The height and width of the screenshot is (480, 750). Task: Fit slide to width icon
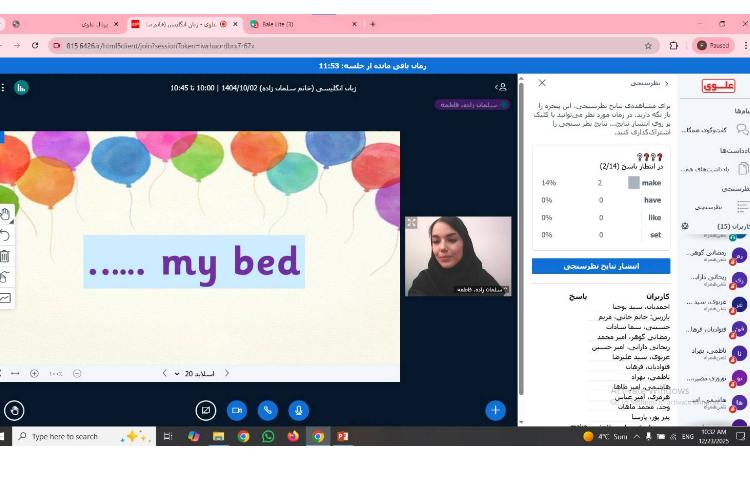point(15,373)
